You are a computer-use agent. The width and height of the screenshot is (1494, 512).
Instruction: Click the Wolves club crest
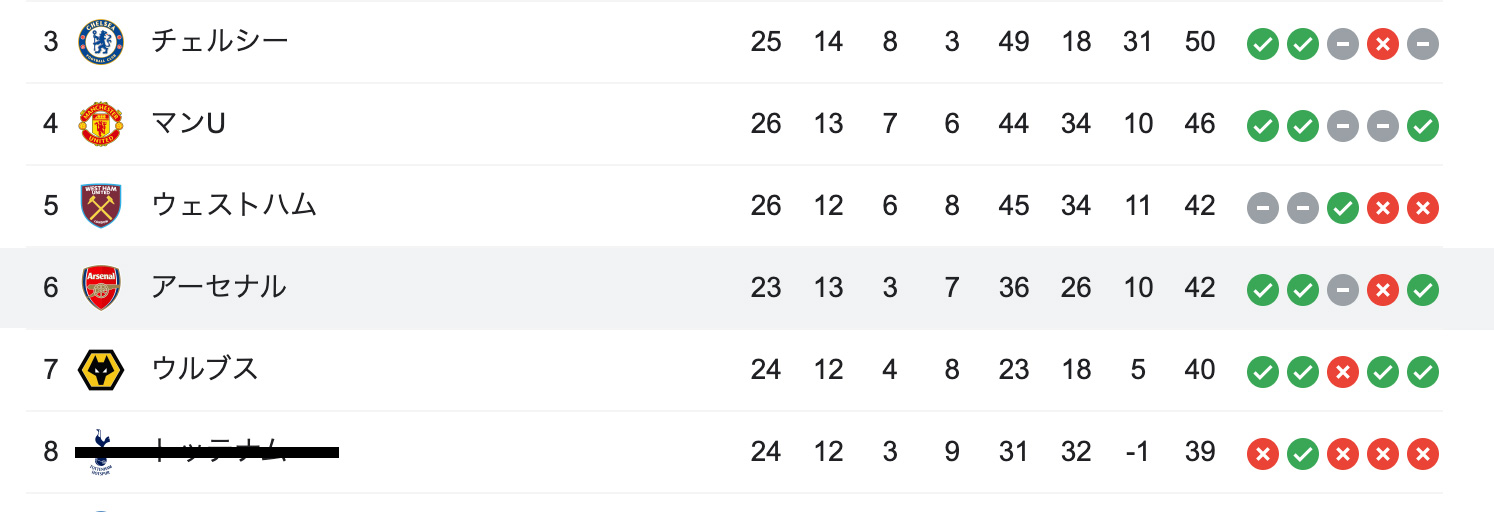pos(101,370)
